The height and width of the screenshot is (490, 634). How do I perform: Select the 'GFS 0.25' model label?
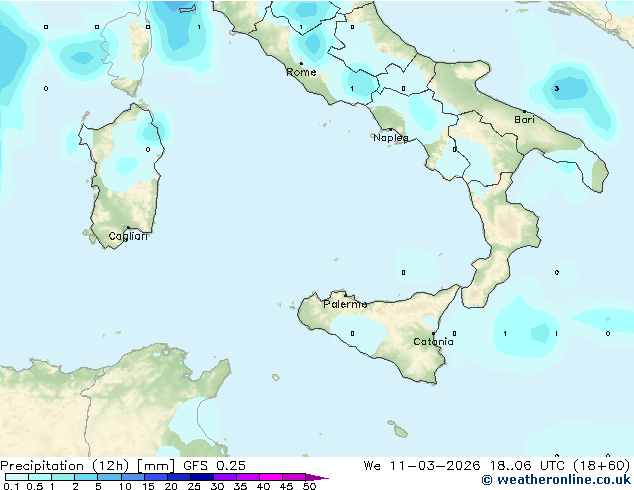click(214, 466)
